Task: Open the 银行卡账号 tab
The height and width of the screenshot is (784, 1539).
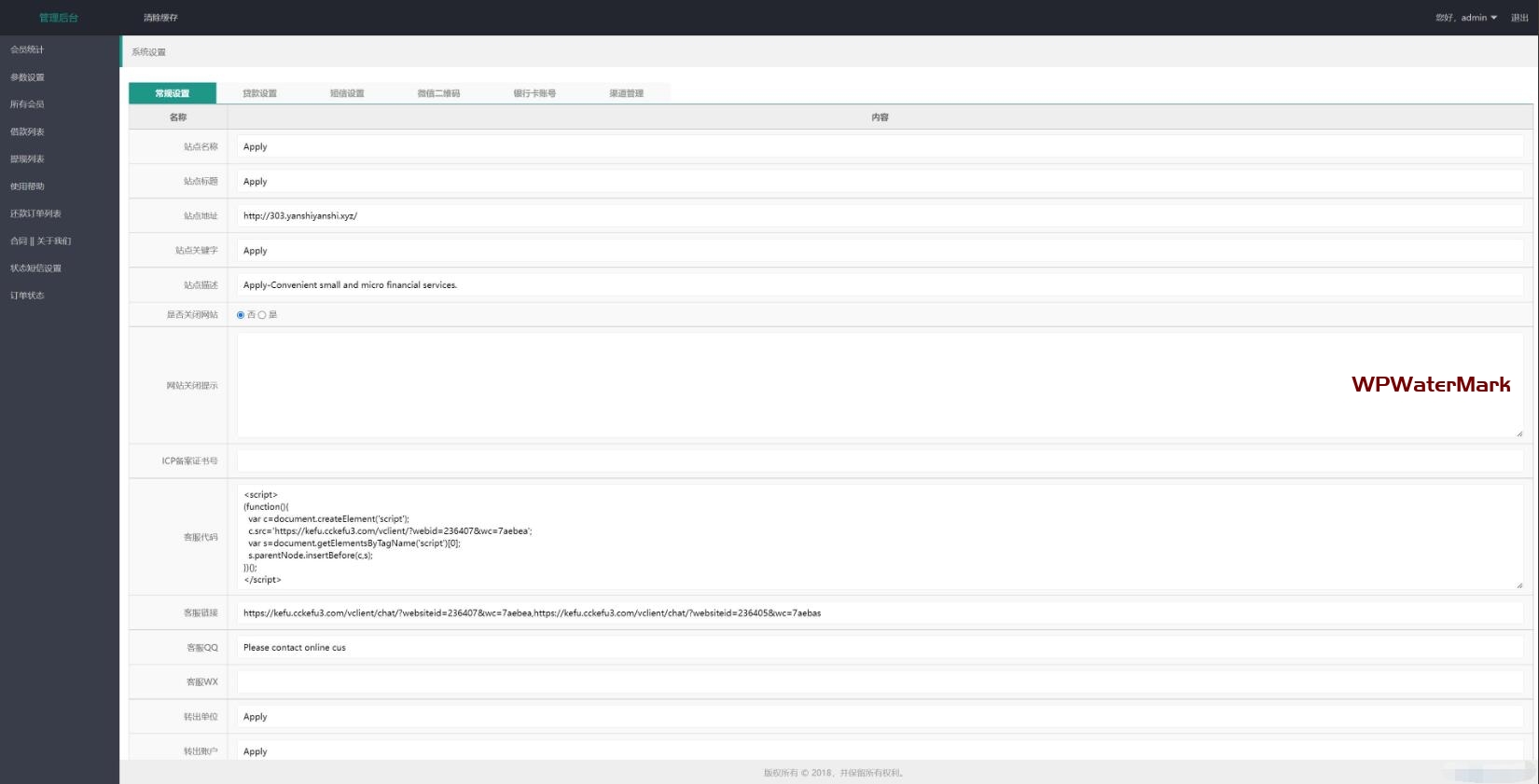Action: coord(534,93)
